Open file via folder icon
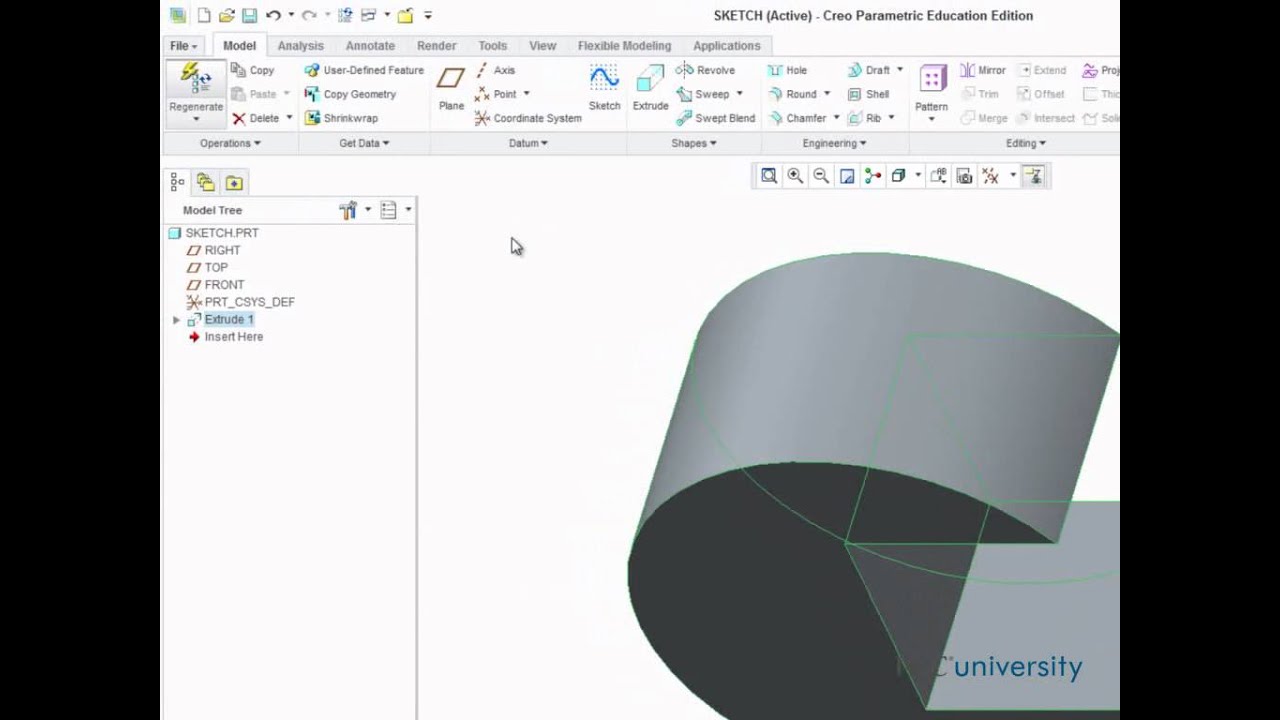 click(227, 15)
